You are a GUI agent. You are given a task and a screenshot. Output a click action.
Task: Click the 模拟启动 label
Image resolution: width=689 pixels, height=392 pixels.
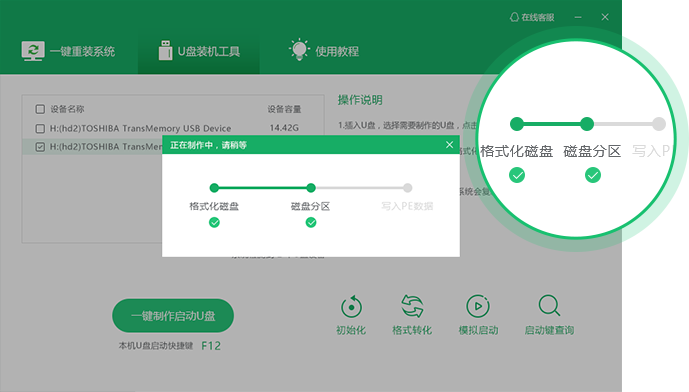[479, 330]
